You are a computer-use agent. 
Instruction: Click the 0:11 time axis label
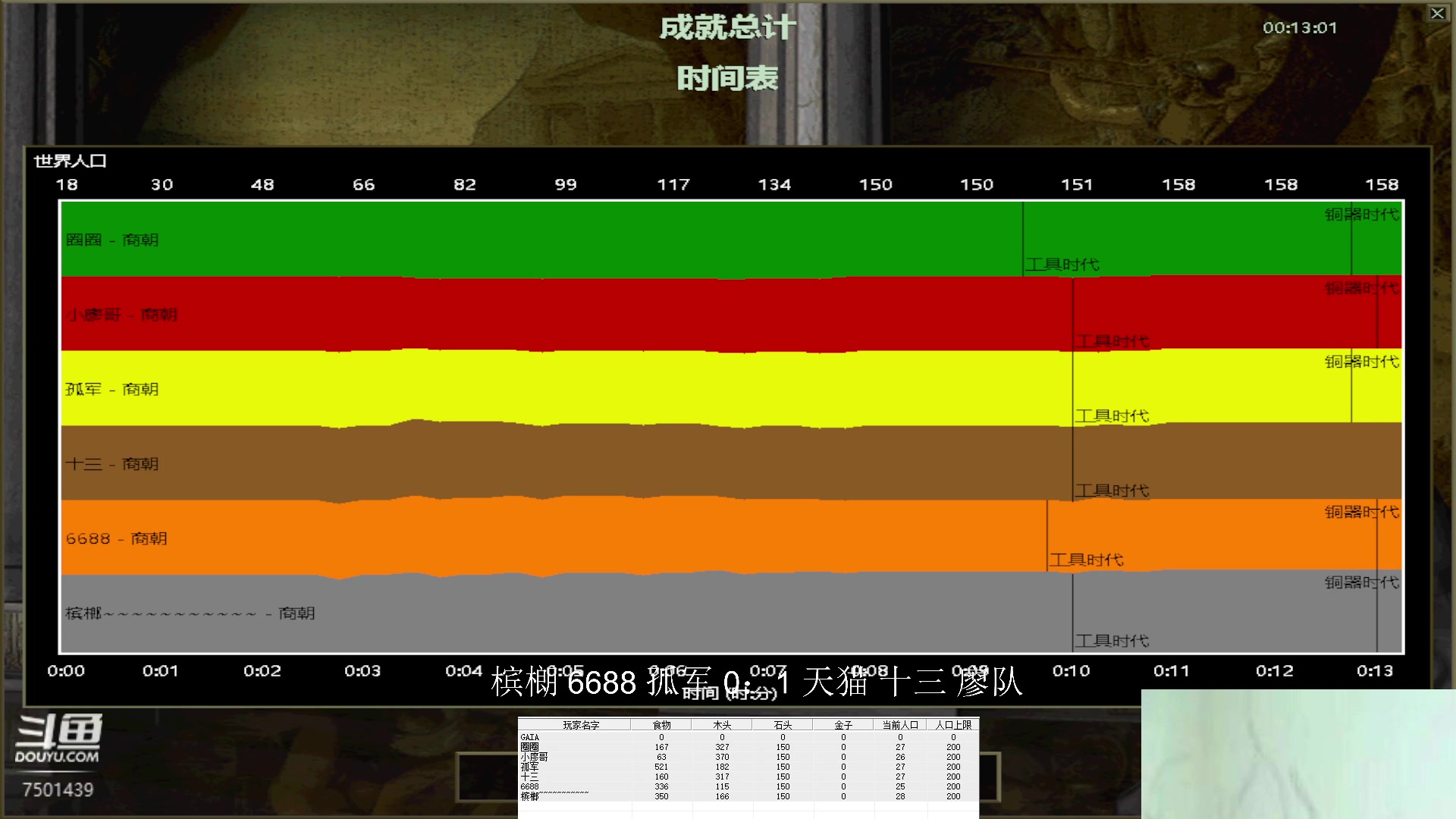(1172, 671)
